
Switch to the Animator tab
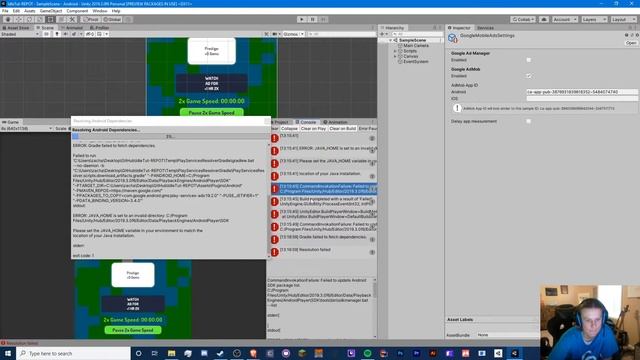tap(72, 28)
